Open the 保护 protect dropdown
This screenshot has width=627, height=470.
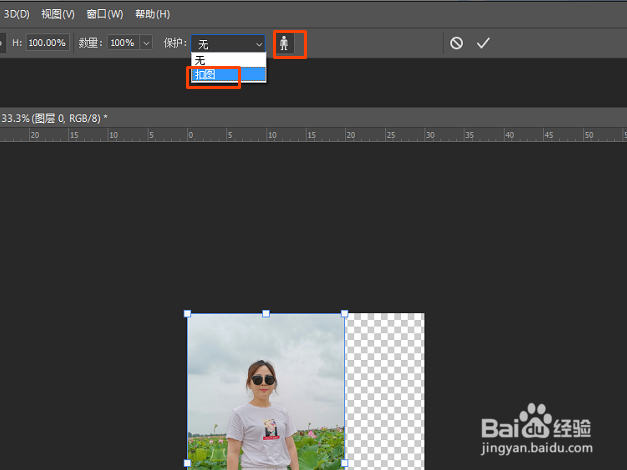(x=228, y=44)
